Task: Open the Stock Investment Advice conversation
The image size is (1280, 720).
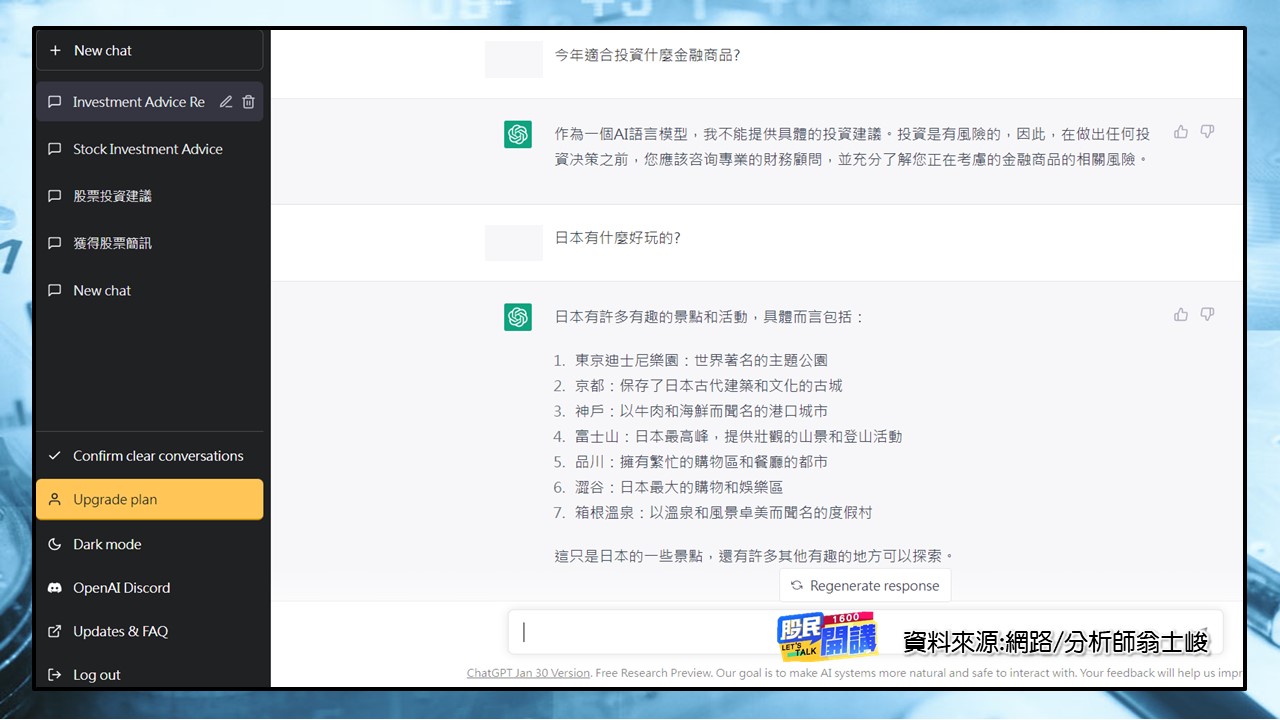Action: 147,149
